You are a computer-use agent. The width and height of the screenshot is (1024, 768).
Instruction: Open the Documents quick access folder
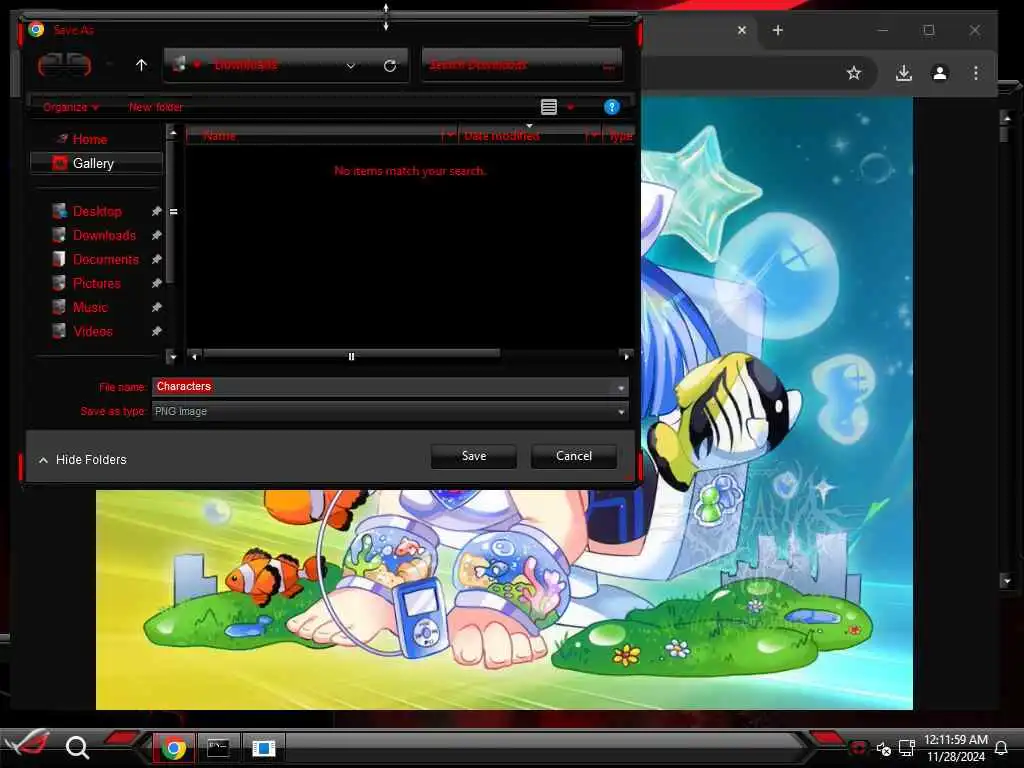[105, 259]
